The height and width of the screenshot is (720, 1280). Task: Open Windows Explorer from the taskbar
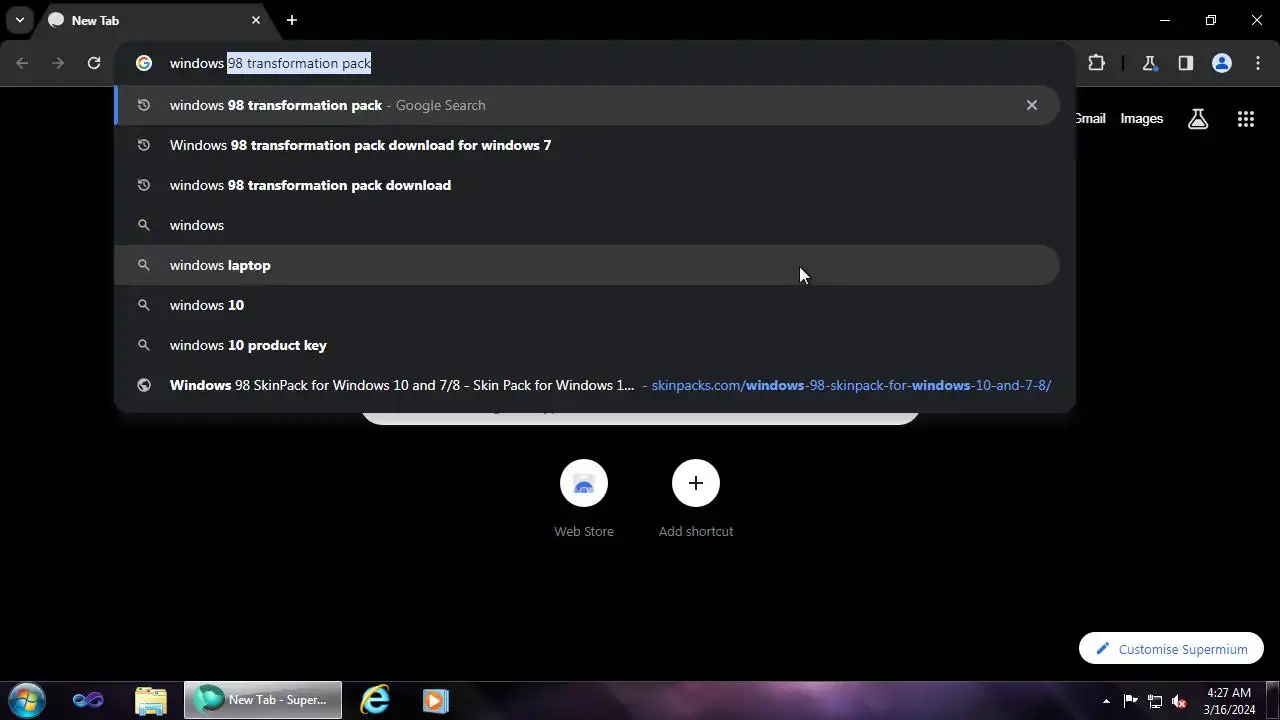pos(150,700)
